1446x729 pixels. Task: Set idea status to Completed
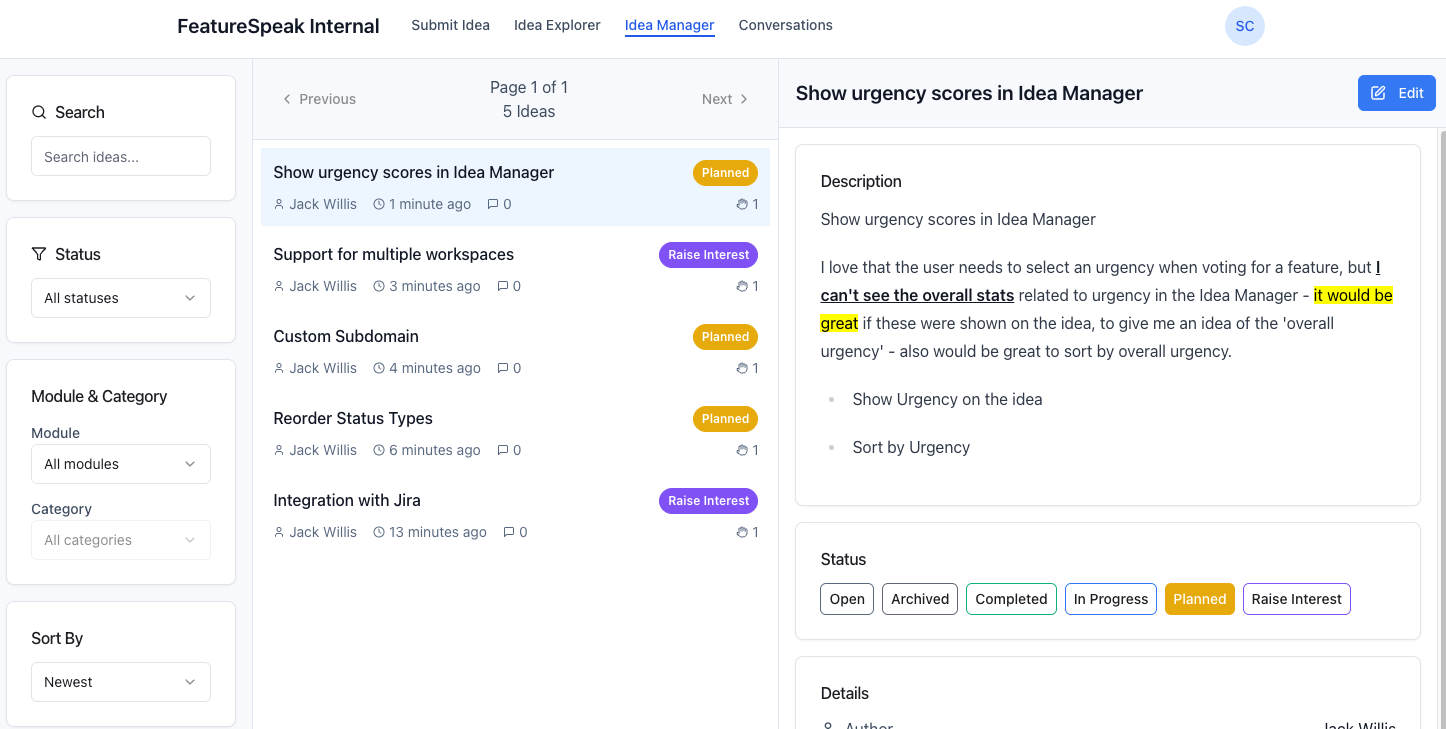1011,599
